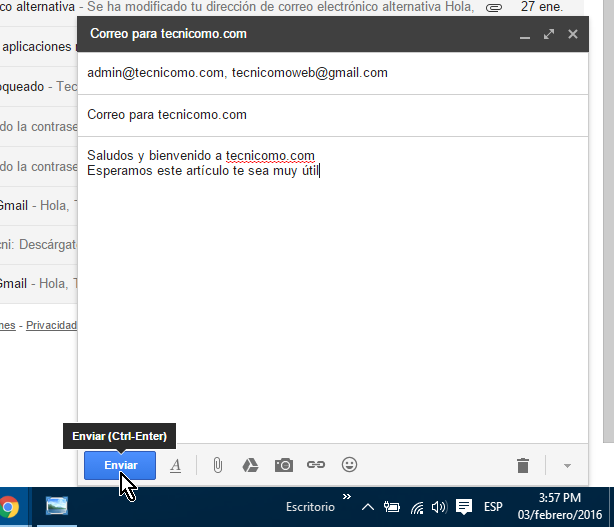Discard the draft with the trash icon
The height and width of the screenshot is (527, 614).
[523, 466]
